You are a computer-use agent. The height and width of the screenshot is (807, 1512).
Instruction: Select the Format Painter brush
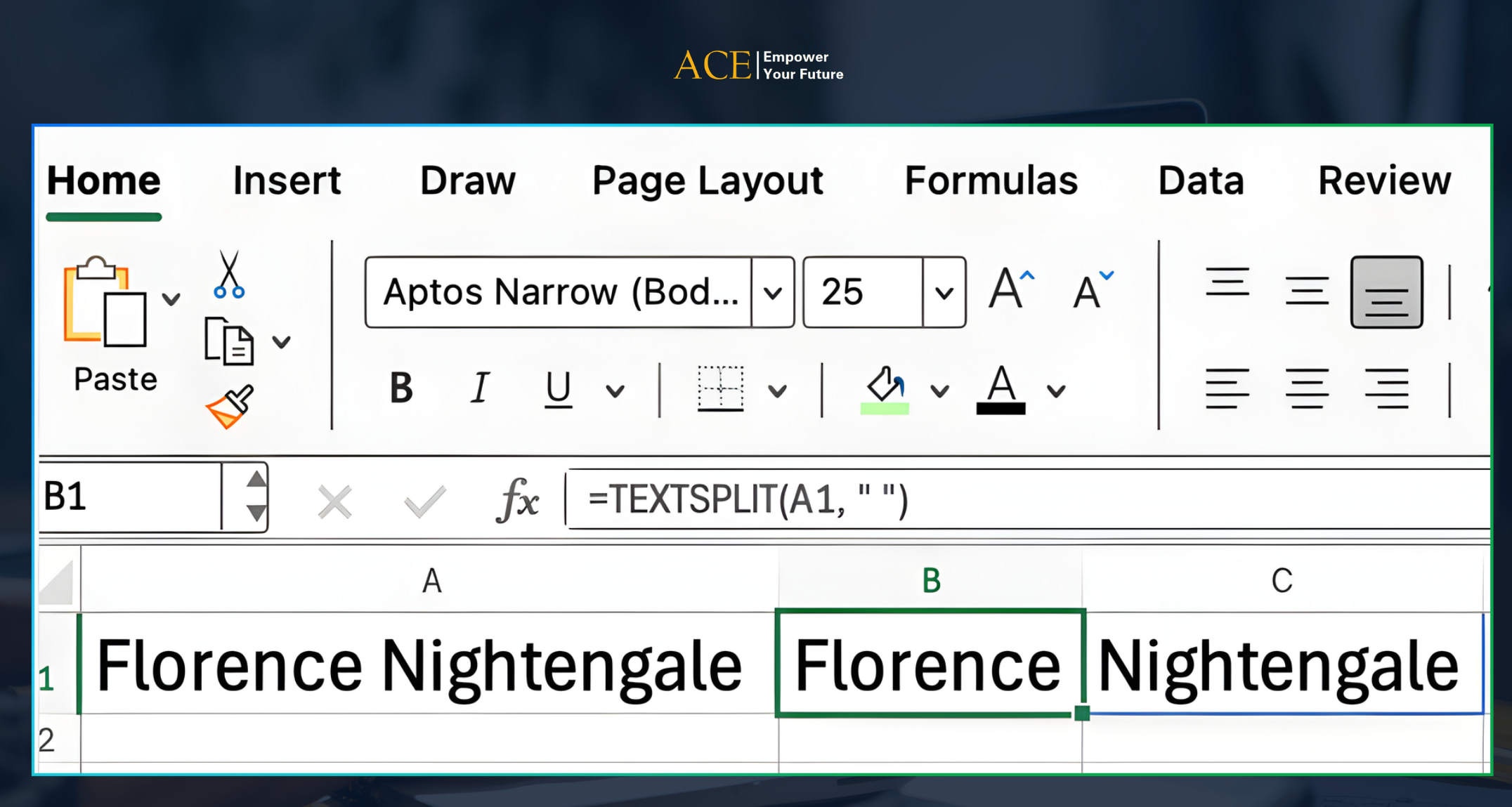[229, 406]
